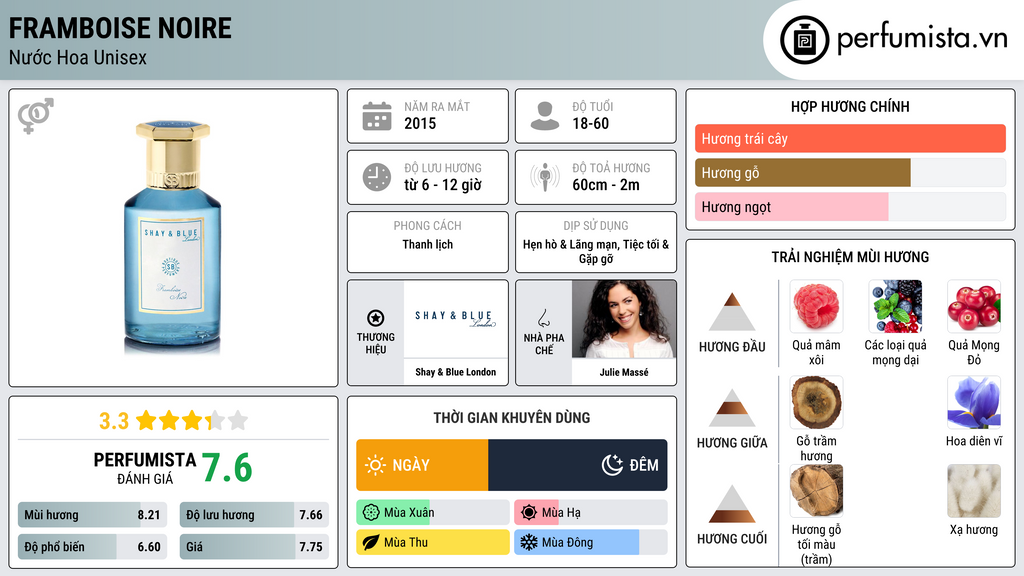Open the Gỗ trầm hương wood image
The width and height of the screenshot is (1024, 576).
816,402
